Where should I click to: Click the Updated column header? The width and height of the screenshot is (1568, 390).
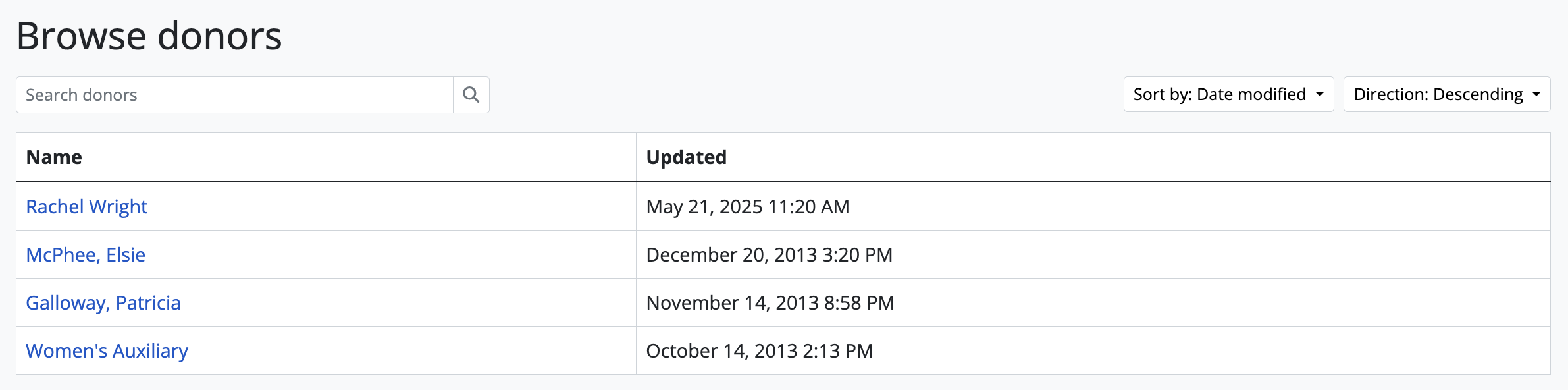click(x=686, y=157)
